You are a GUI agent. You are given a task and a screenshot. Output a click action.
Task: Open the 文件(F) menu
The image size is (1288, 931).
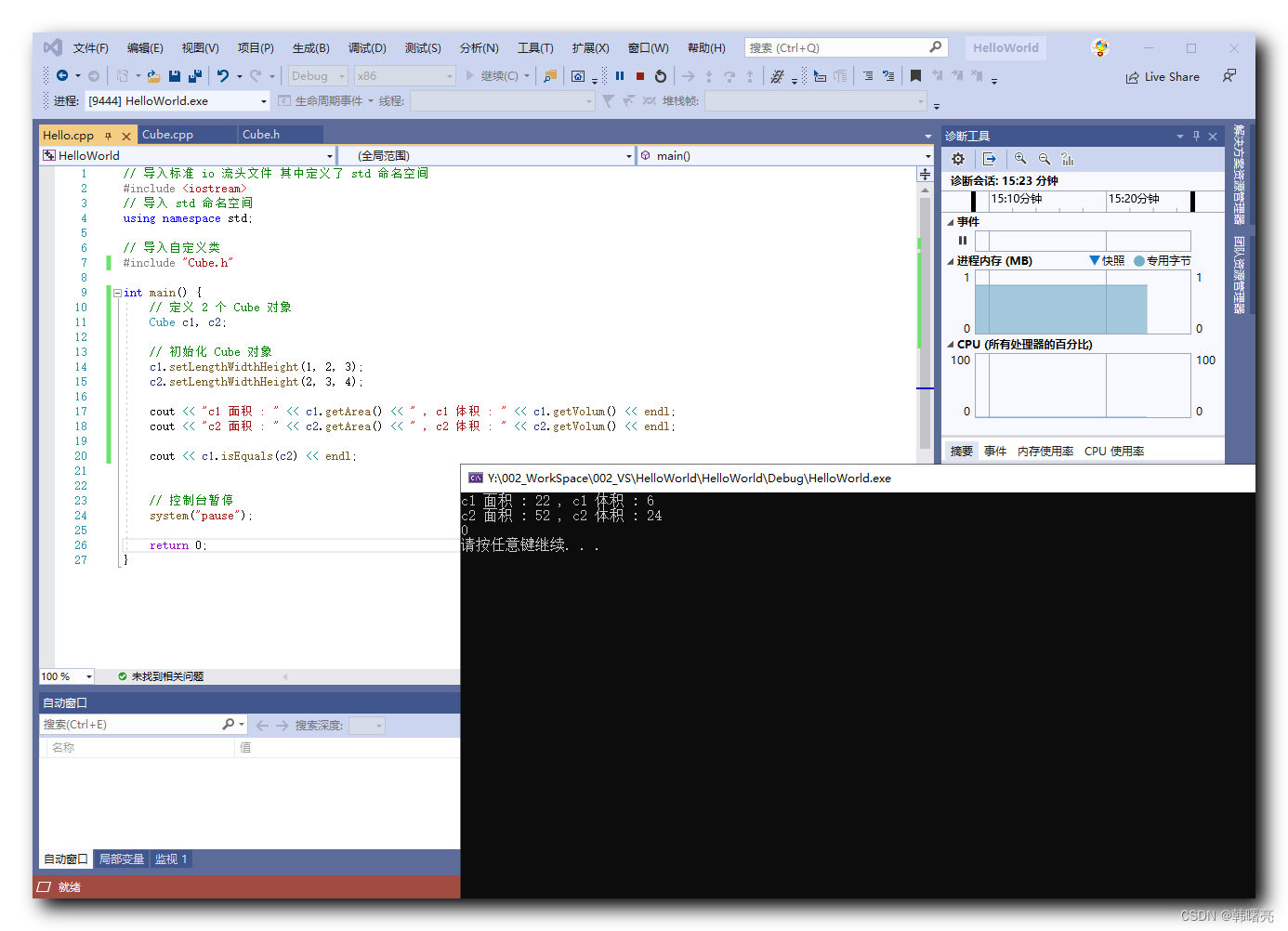coord(91,47)
